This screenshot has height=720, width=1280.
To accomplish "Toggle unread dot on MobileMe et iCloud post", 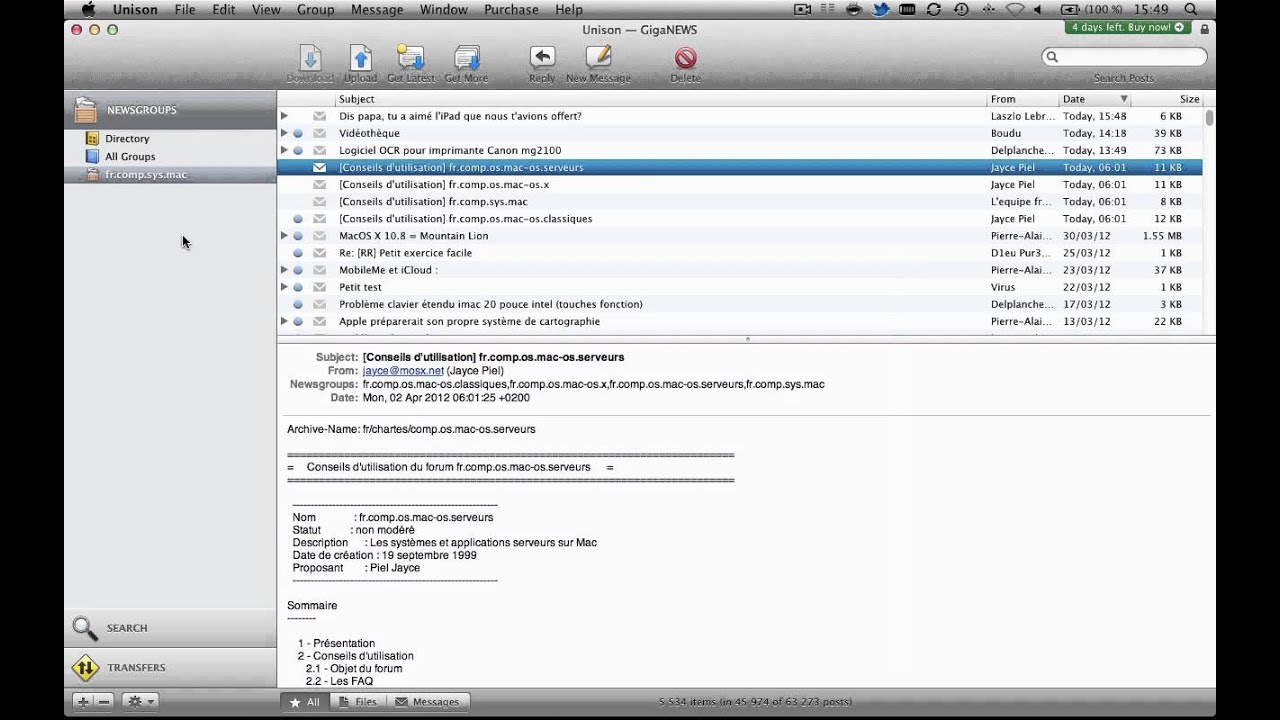I will coord(298,270).
